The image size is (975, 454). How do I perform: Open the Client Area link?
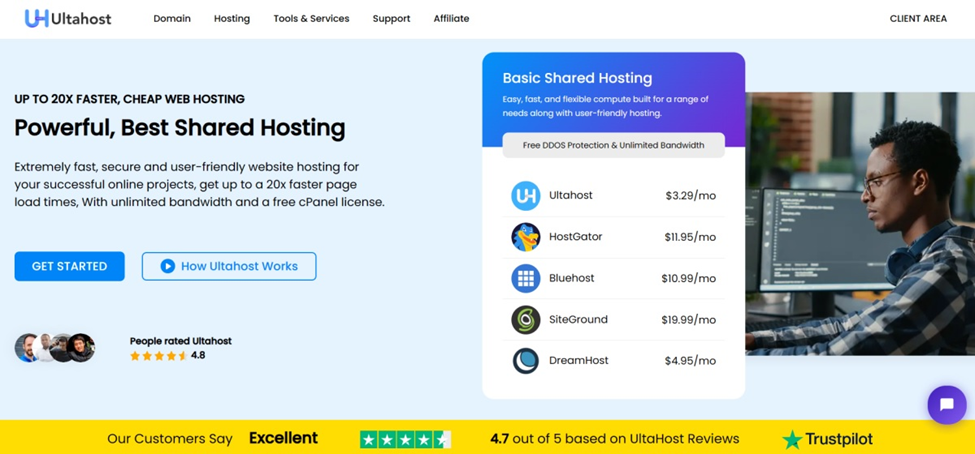[917, 18]
